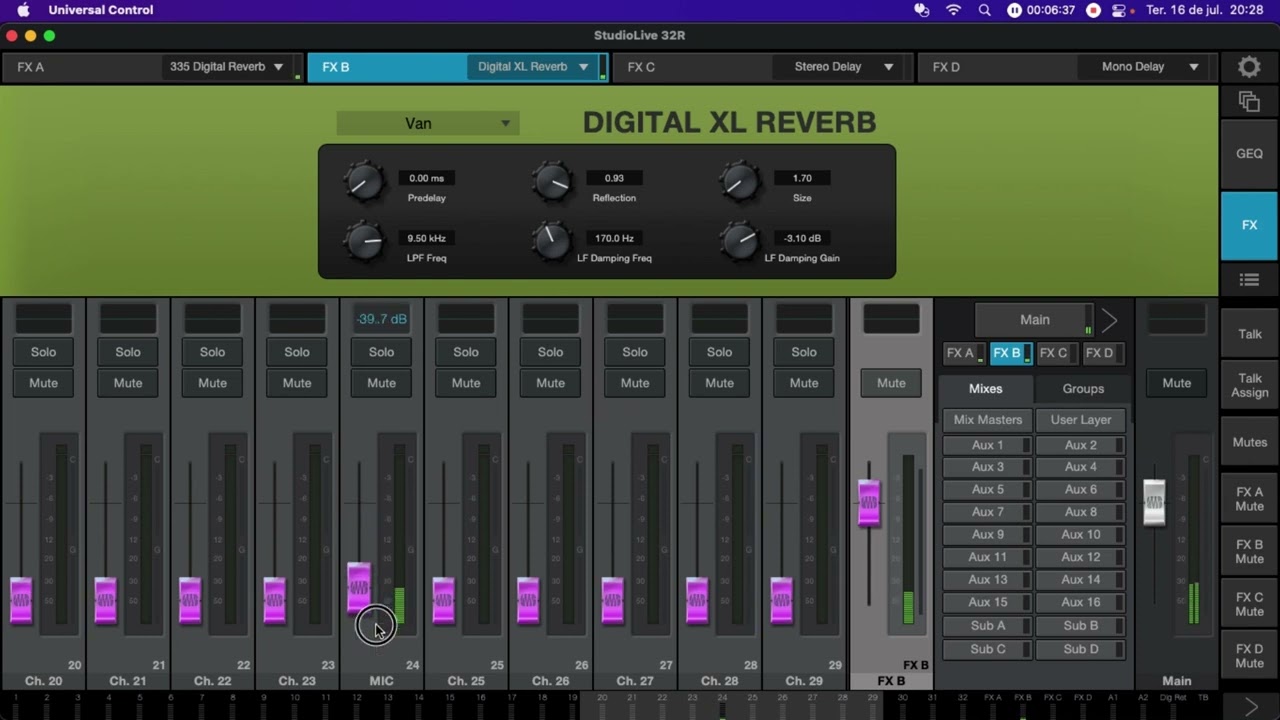1280x720 pixels.
Task: Click the MIC channel fader
Action: [358, 587]
